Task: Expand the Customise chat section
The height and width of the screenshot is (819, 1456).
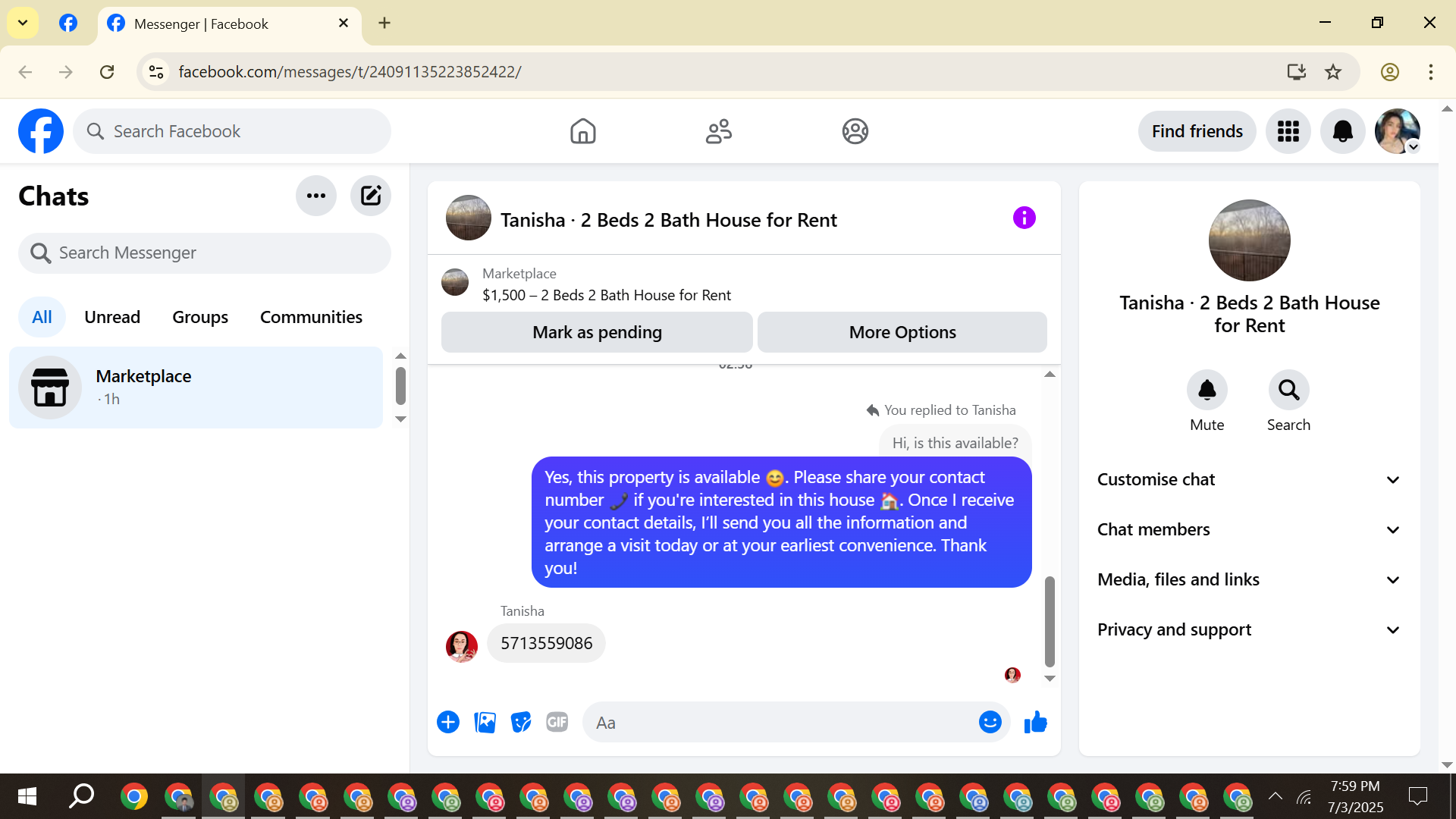Action: [1248, 479]
